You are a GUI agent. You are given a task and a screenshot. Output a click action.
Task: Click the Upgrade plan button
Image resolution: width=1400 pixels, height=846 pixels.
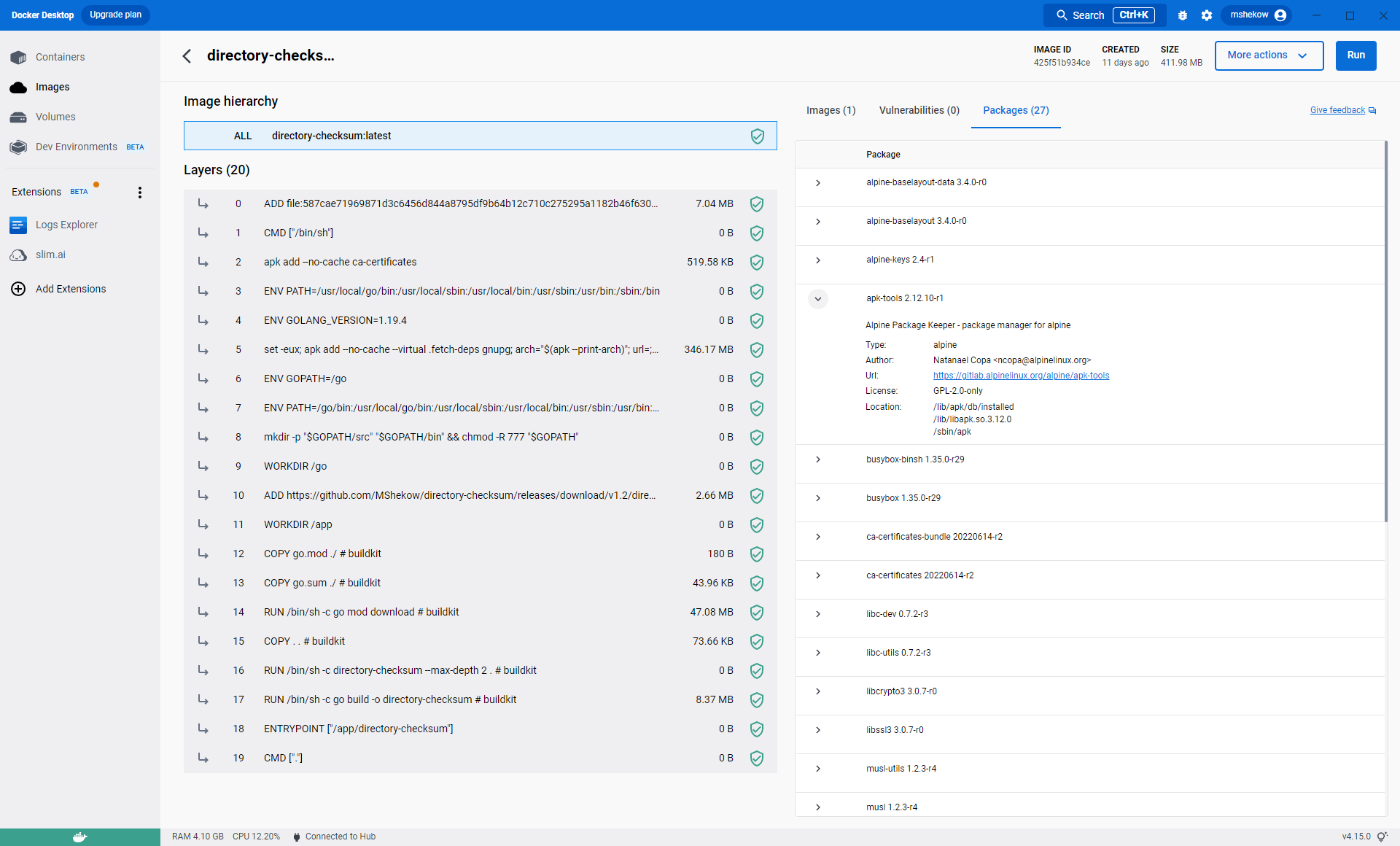click(x=115, y=15)
